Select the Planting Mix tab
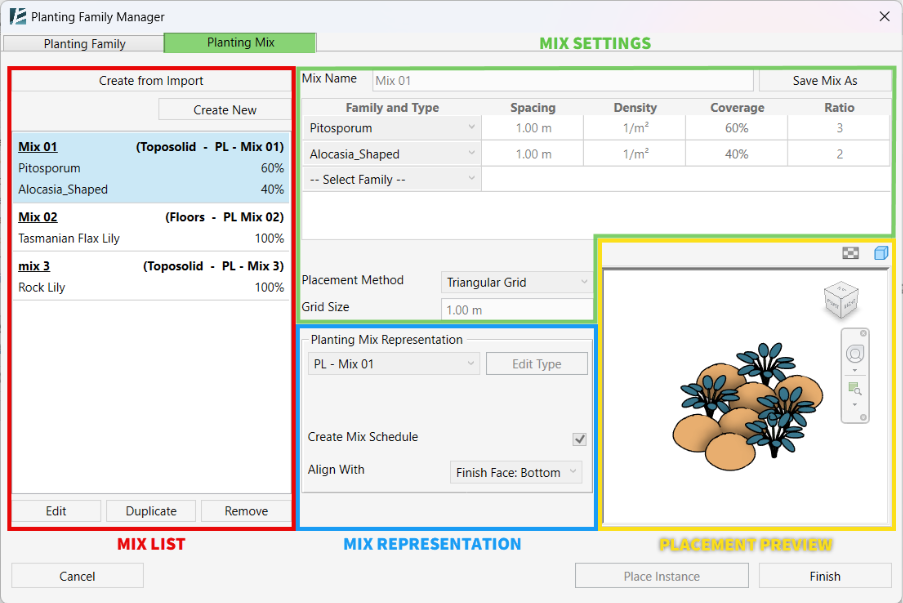 pos(240,43)
